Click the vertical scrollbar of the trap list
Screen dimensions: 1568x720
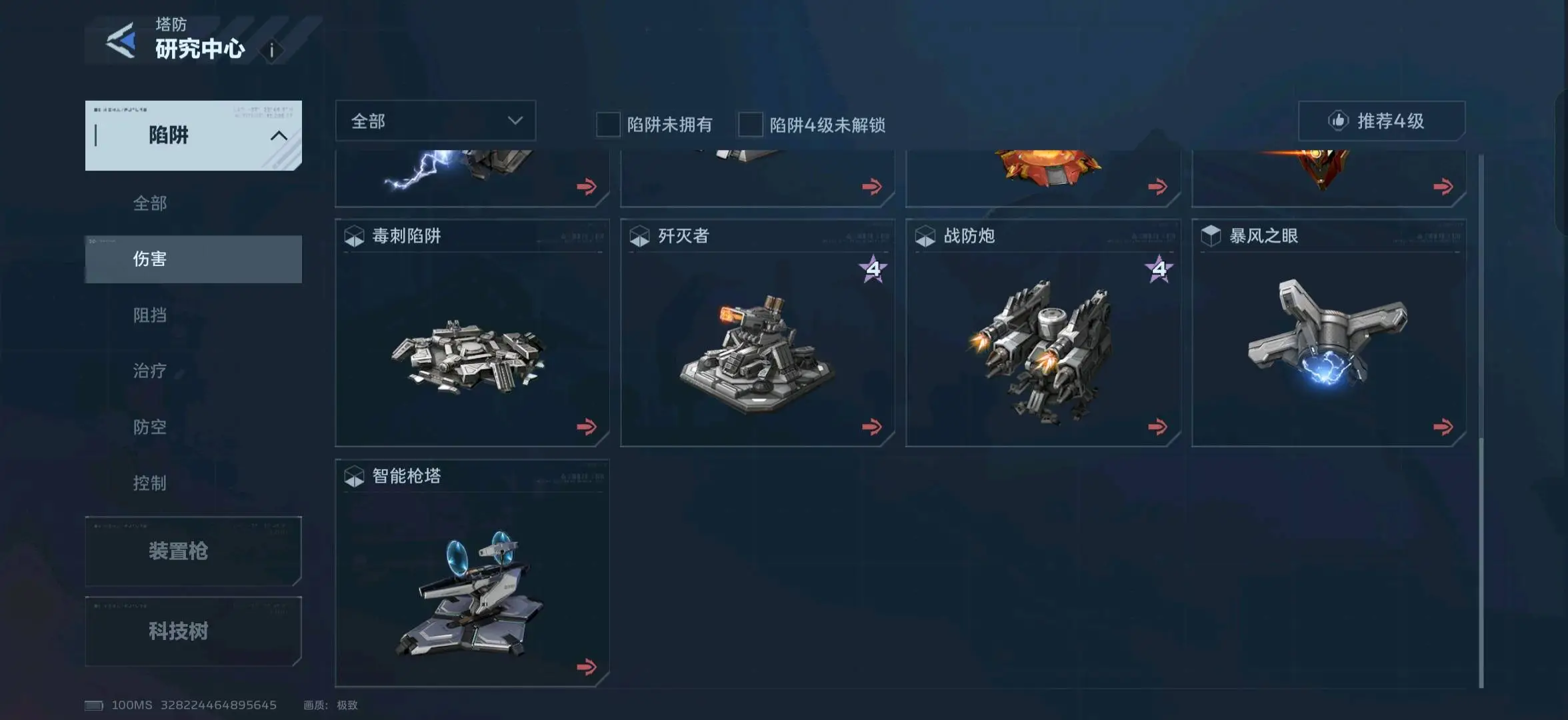(x=1481, y=420)
